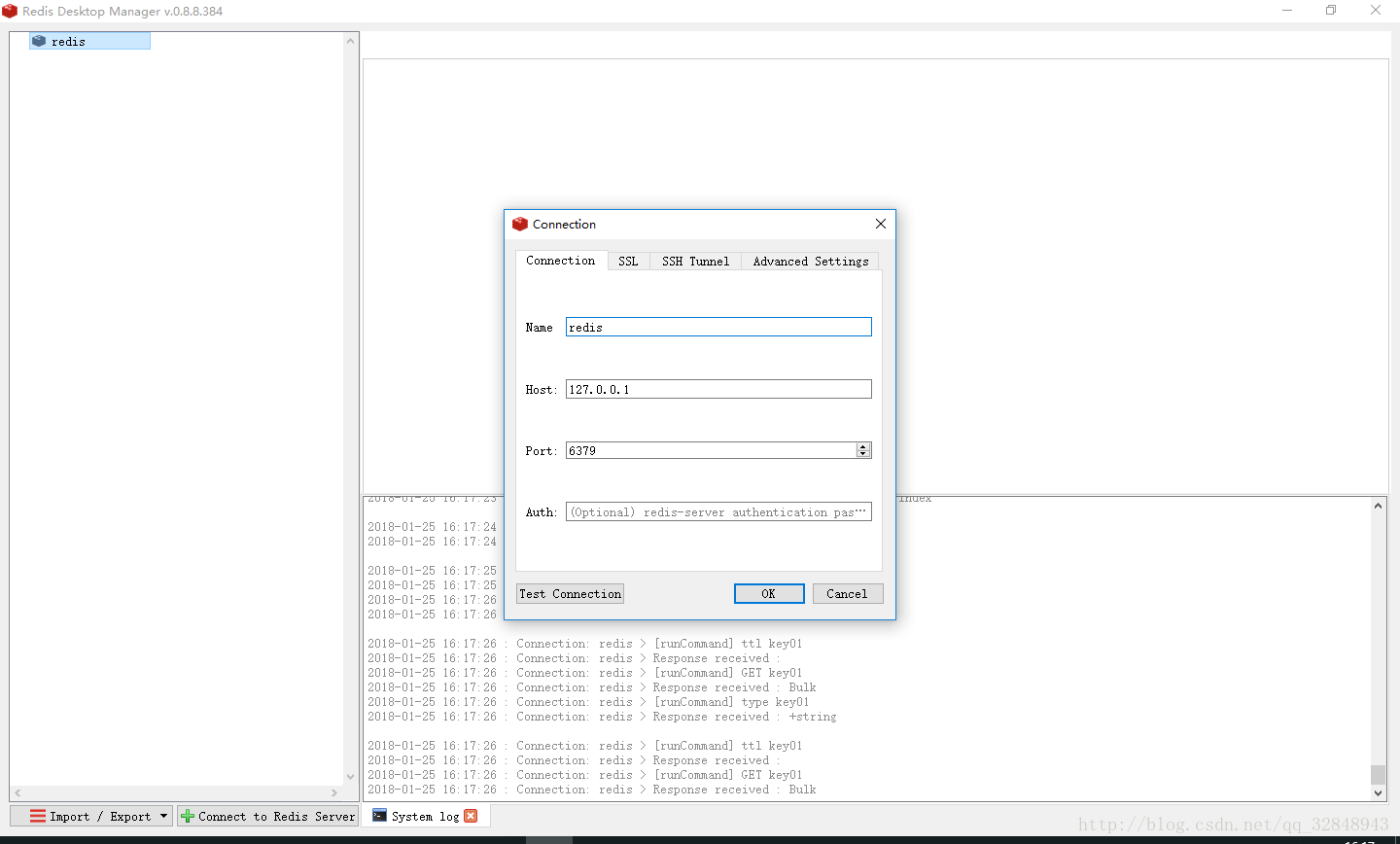Click the Host input field
1400x844 pixels.
click(x=718, y=389)
